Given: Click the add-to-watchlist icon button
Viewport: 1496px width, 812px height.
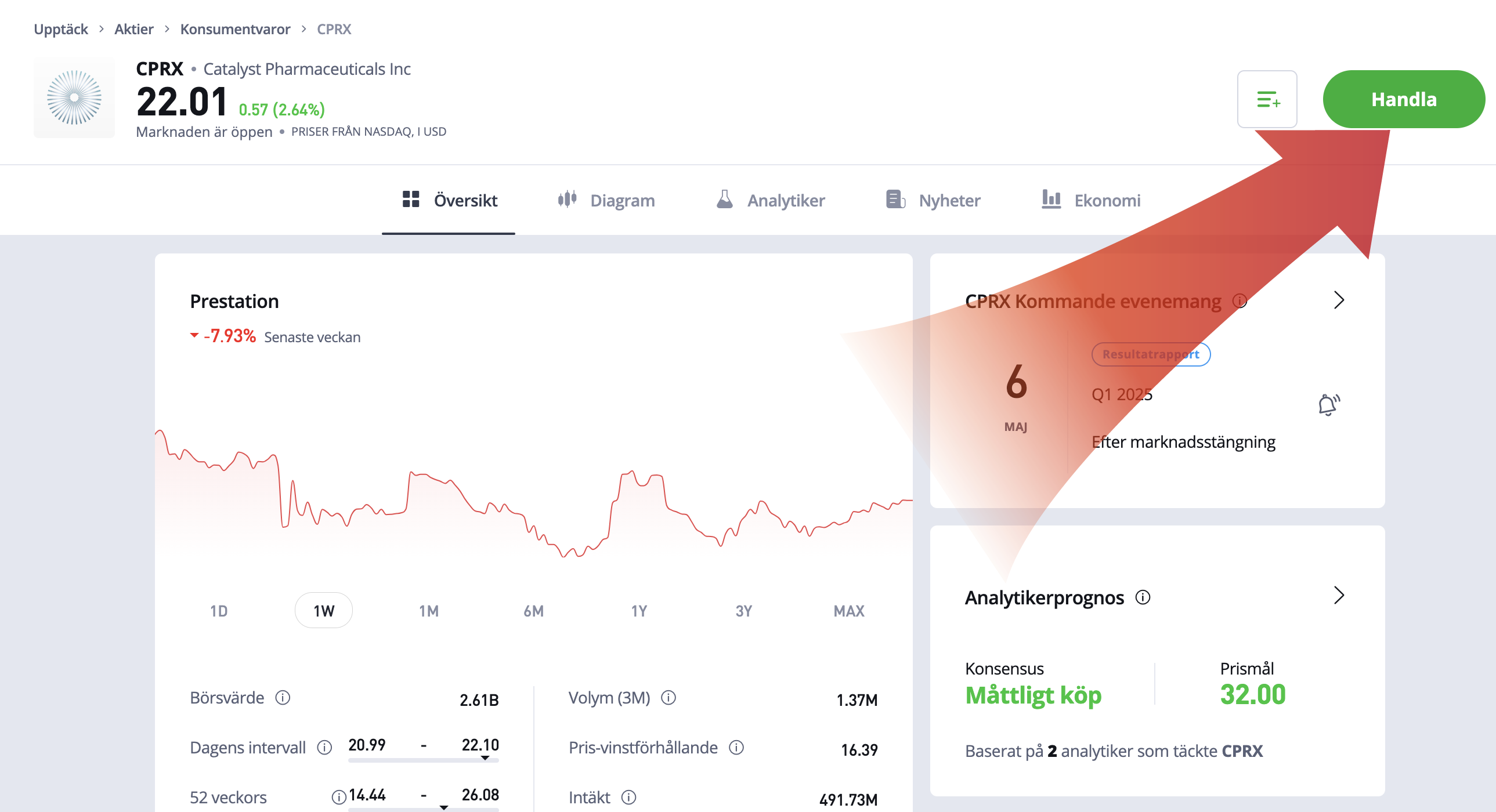Looking at the screenshot, I should tap(1267, 99).
